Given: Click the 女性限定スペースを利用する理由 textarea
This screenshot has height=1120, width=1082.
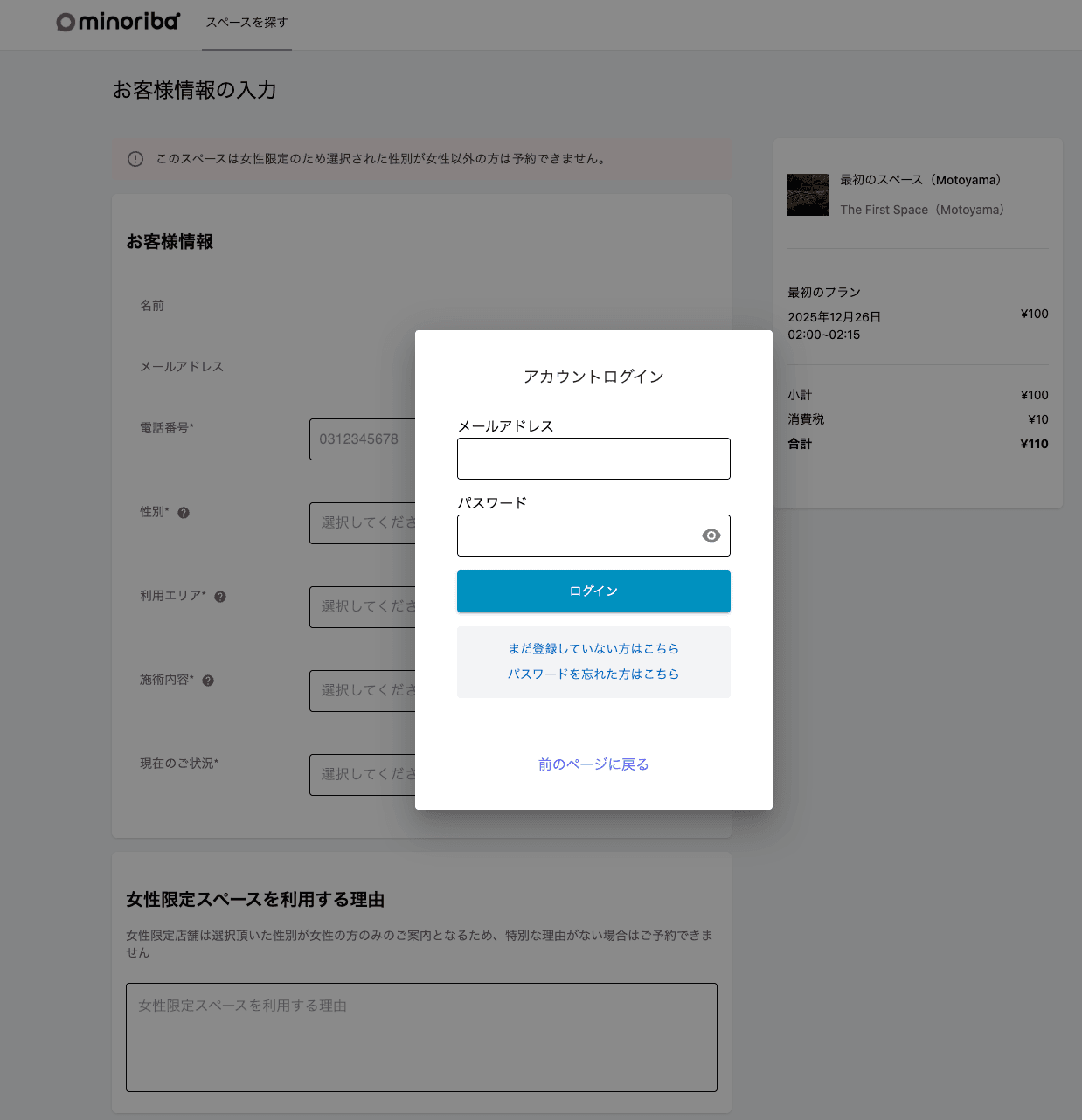Looking at the screenshot, I should pyautogui.click(x=421, y=1037).
